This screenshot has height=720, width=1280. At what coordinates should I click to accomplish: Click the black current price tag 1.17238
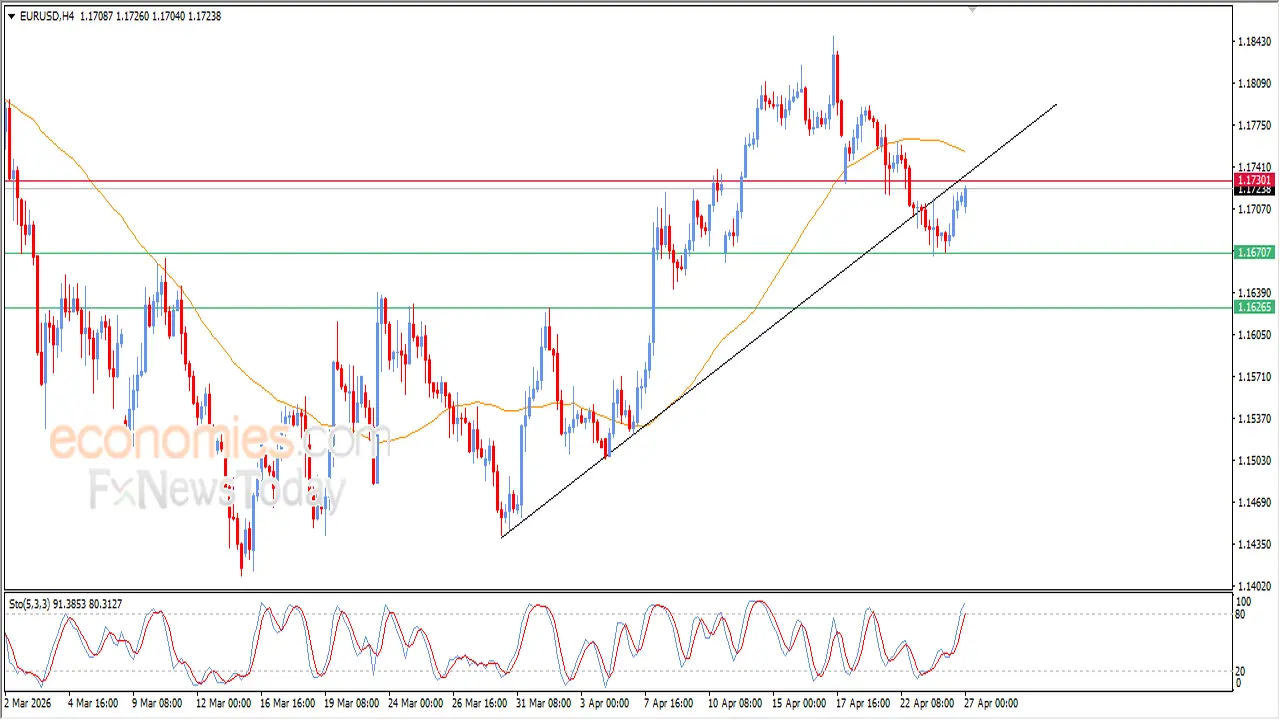click(x=1254, y=189)
